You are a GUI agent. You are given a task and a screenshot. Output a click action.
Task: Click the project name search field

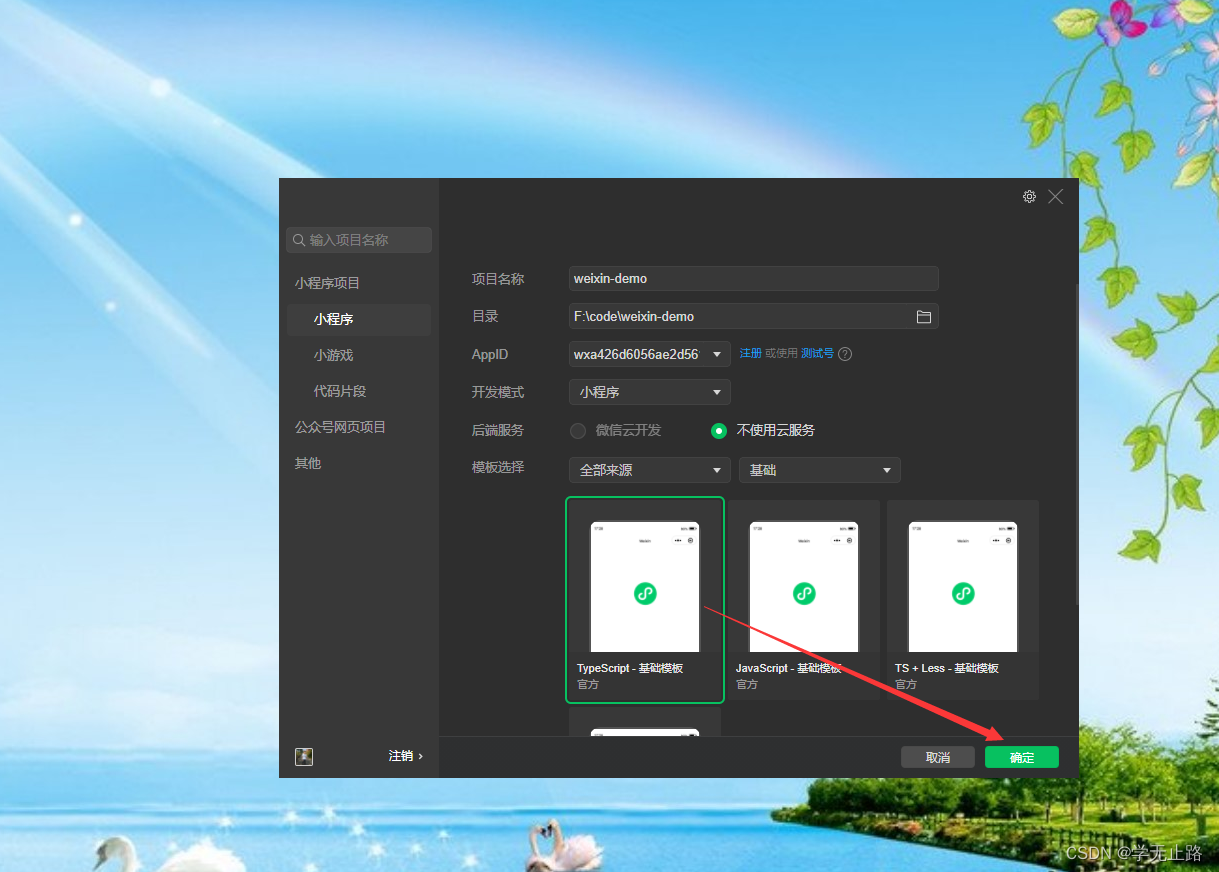tap(359, 240)
